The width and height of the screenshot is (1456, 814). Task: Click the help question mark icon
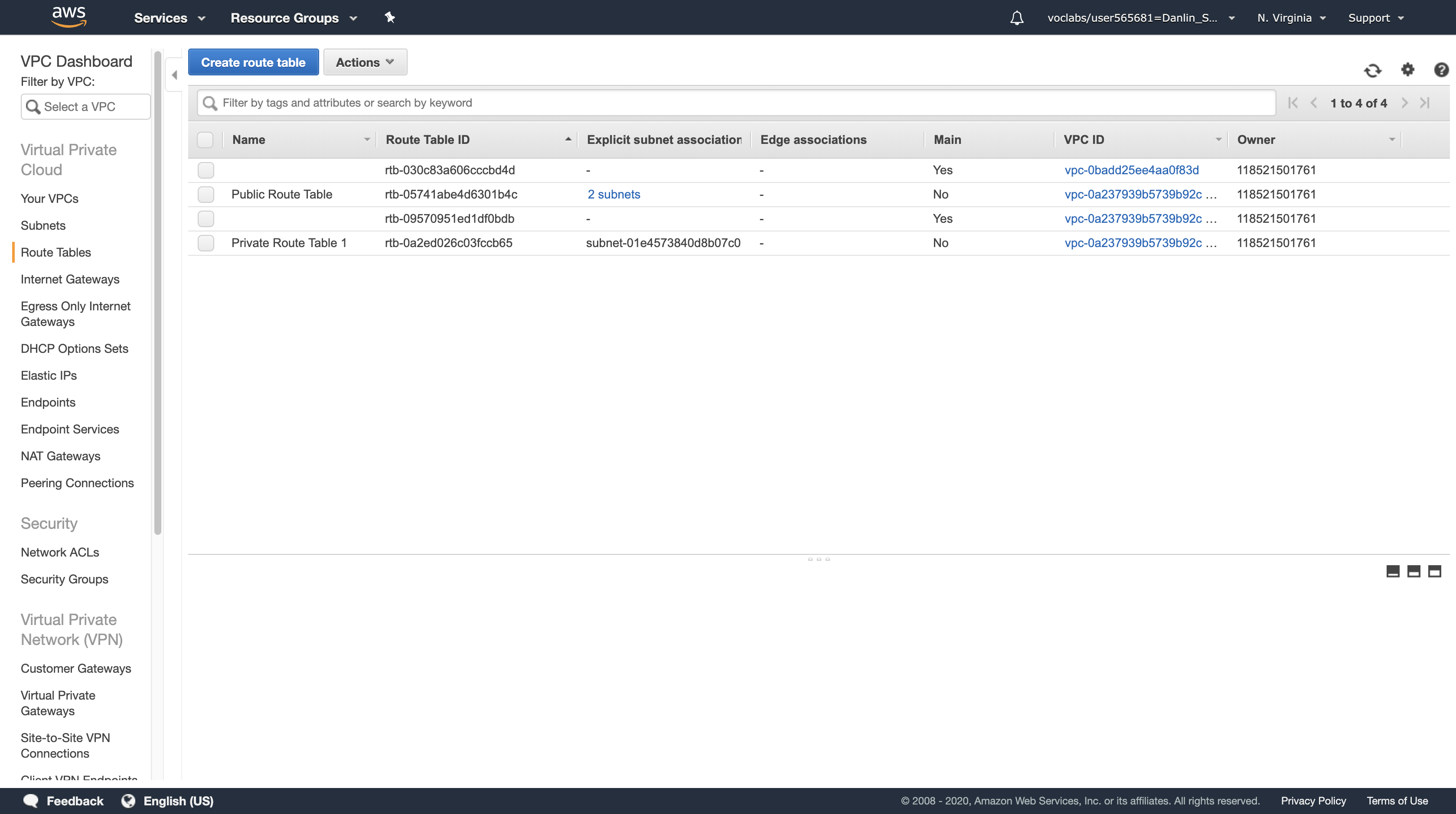tap(1441, 69)
